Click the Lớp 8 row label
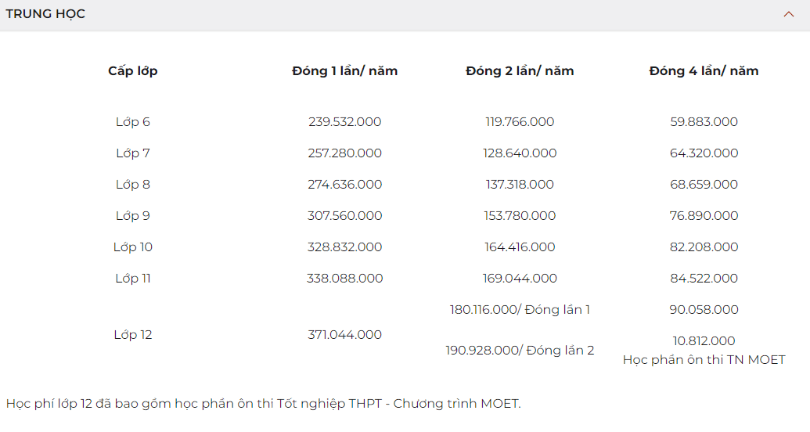Screen dimensions: 810x432 [133, 184]
